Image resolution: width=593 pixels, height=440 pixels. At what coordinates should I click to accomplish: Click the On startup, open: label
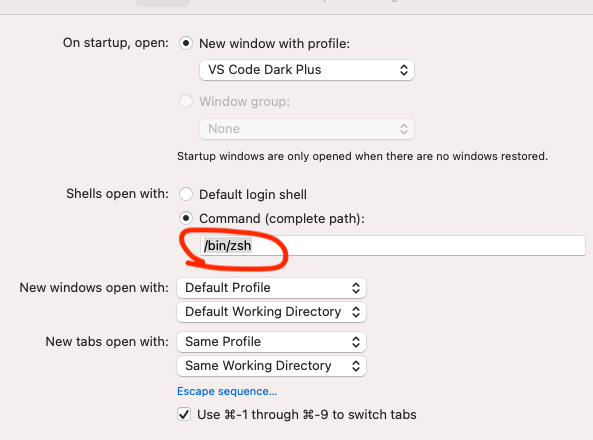[x=116, y=43]
